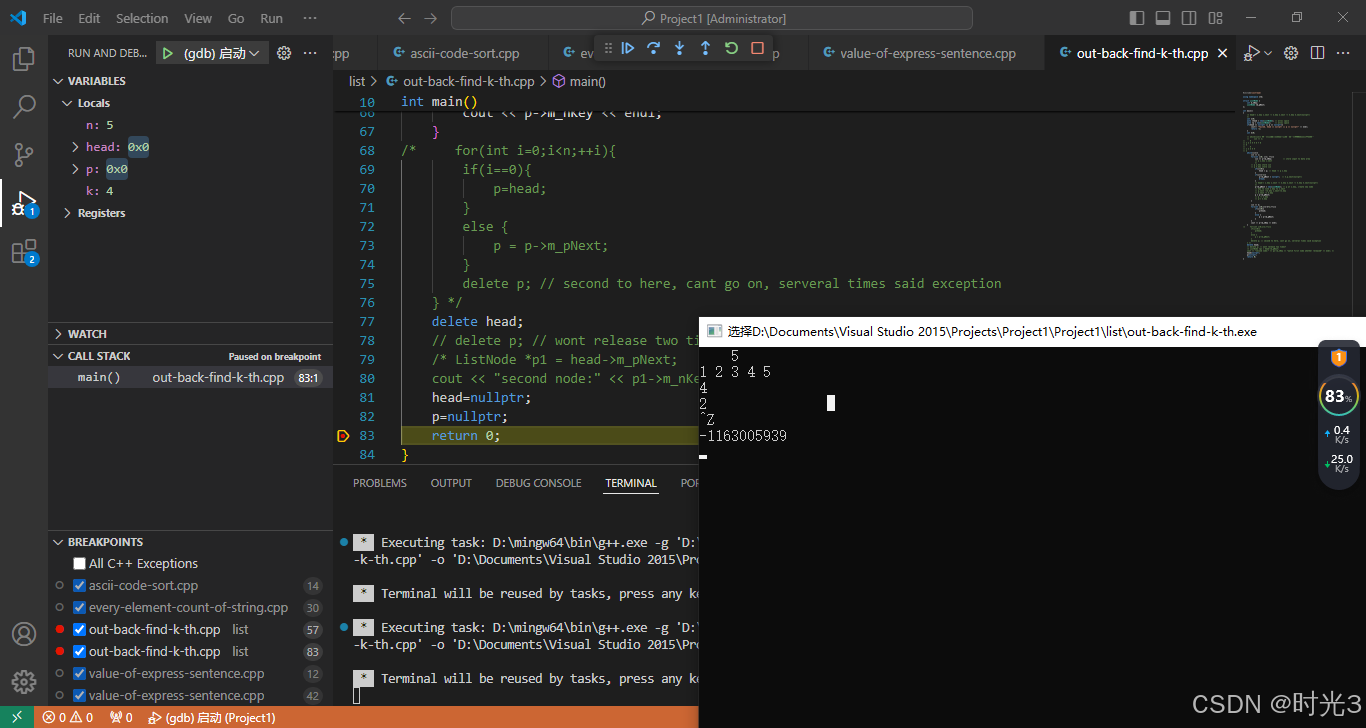Open Source Control view

click(24, 155)
